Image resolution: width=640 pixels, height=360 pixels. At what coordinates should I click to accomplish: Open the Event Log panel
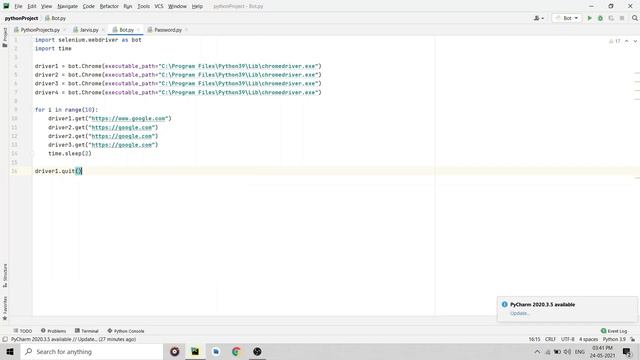point(614,331)
